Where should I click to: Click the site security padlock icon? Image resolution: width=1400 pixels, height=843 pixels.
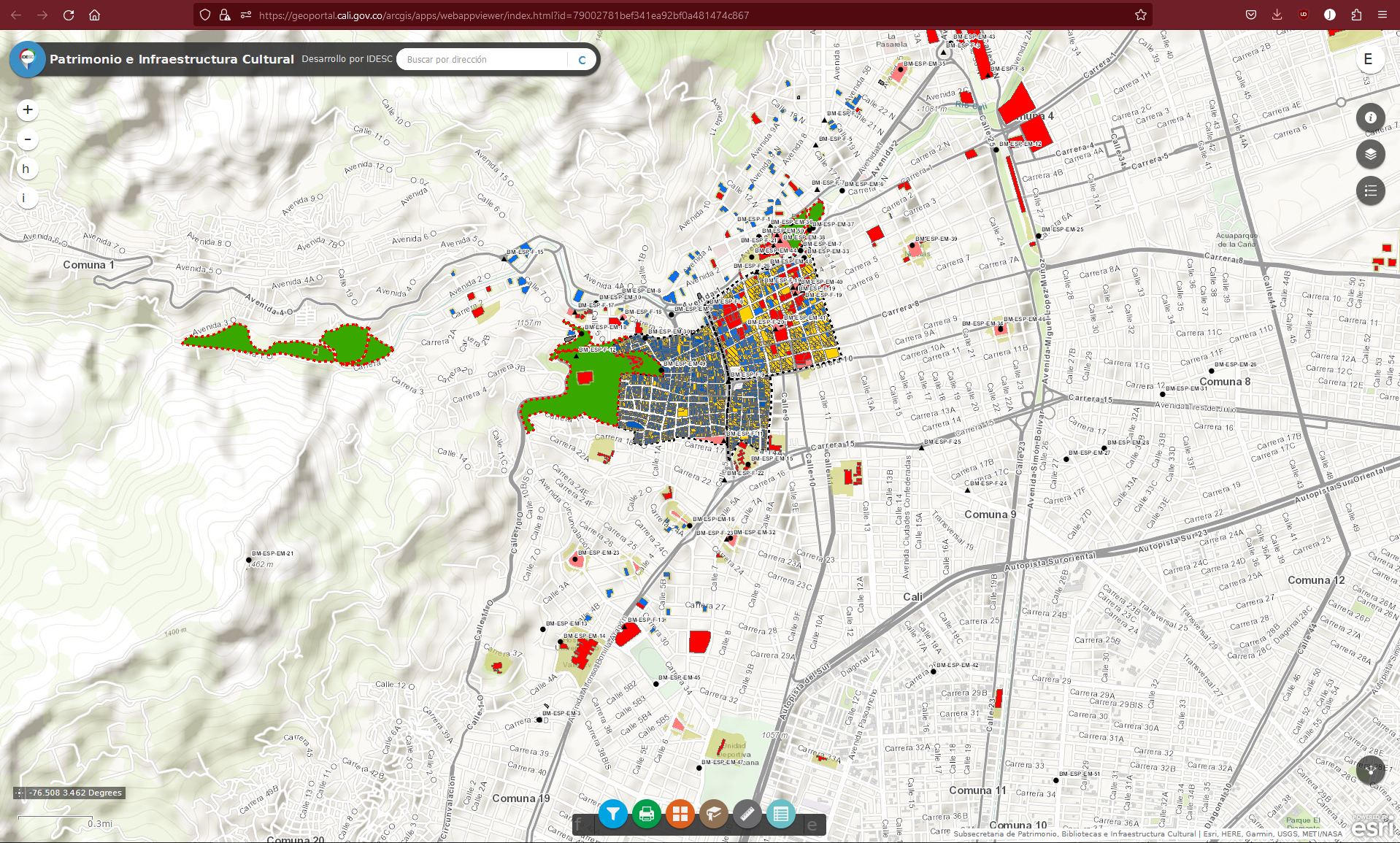225,15
